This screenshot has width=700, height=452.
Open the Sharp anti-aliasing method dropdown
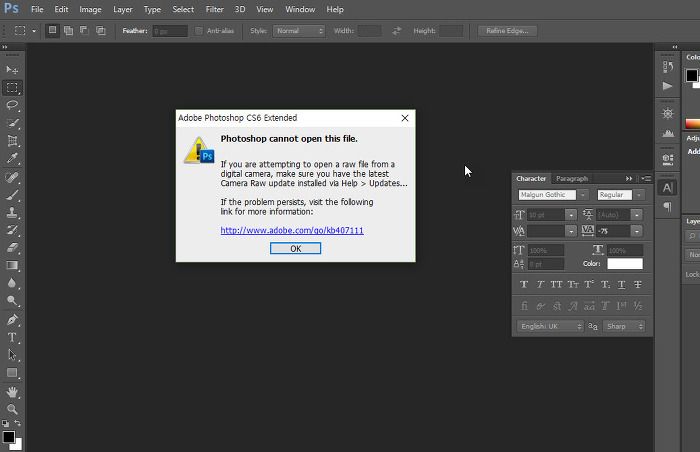(624, 326)
